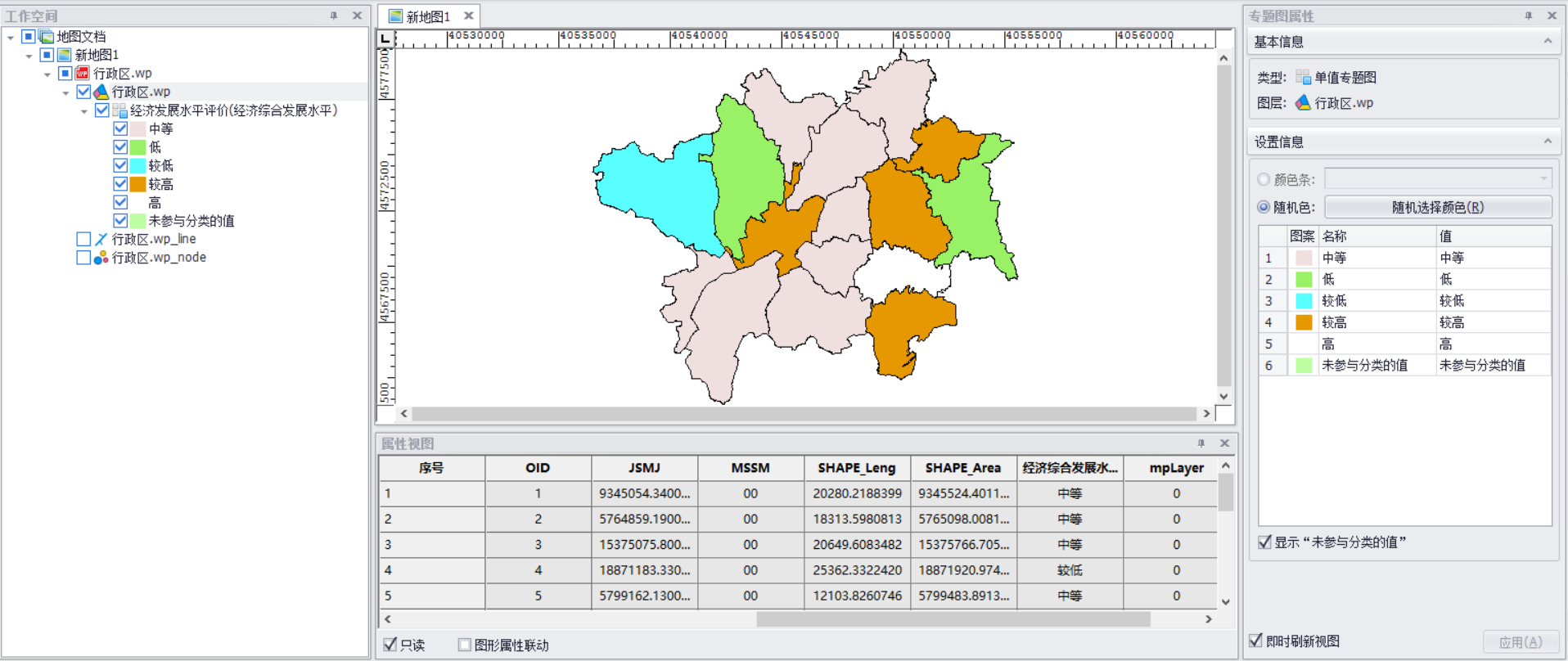Close the 工作空间 panel
Image resolution: width=1568 pixels, height=661 pixels.
point(357,16)
